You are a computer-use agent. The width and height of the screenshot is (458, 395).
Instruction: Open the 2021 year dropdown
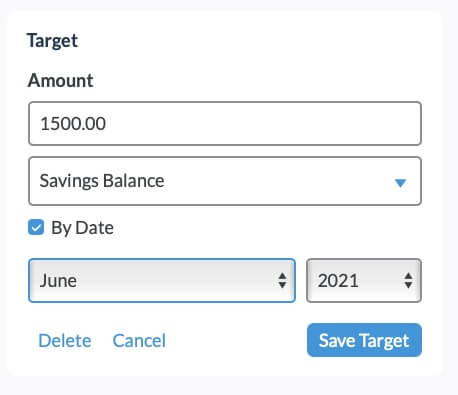coord(364,281)
